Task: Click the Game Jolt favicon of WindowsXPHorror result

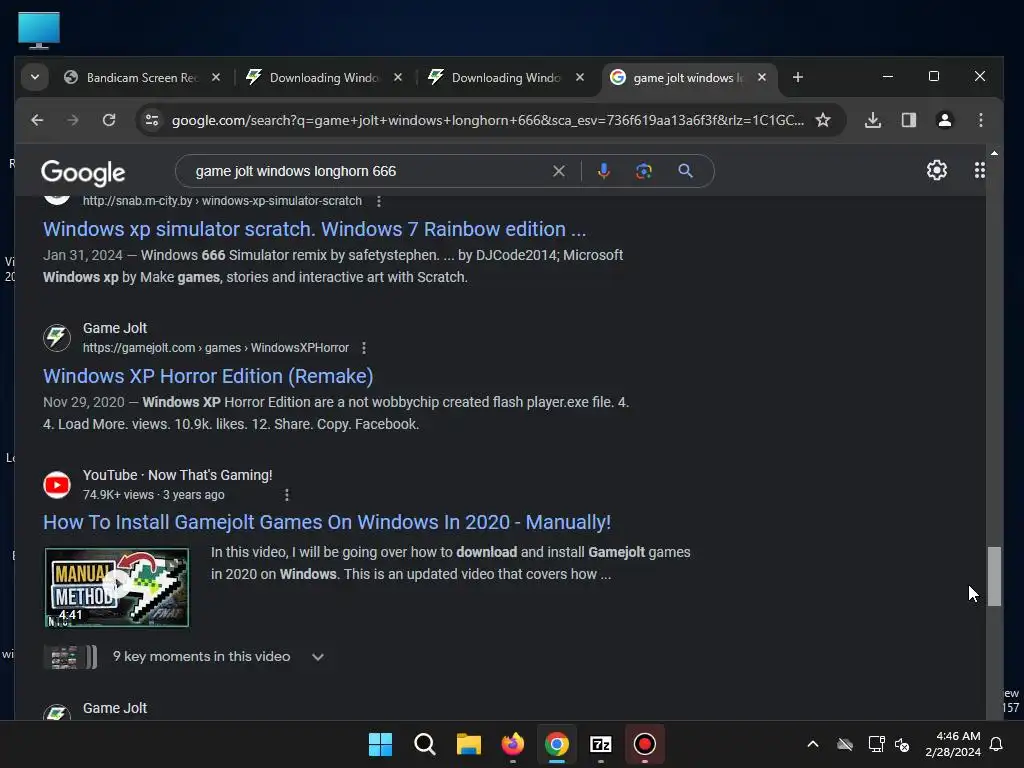Action: coord(57,338)
